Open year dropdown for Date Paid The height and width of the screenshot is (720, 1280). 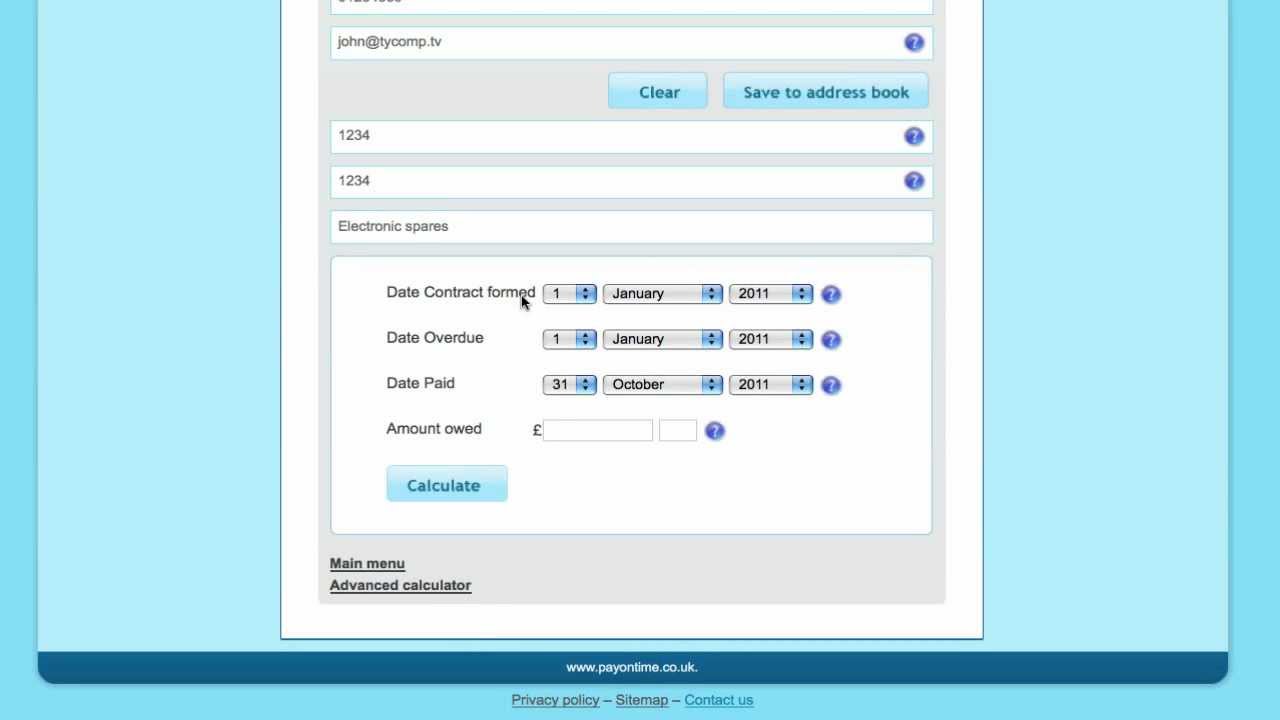[771, 385]
